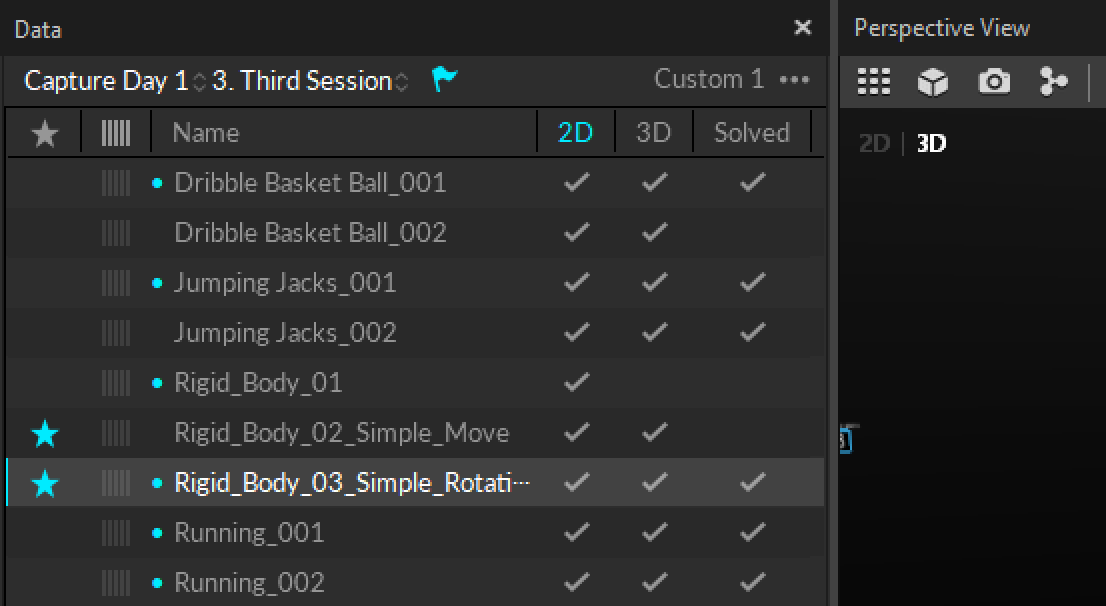
Task: Open the Capture Day 1 dropdown
Action: point(114,81)
